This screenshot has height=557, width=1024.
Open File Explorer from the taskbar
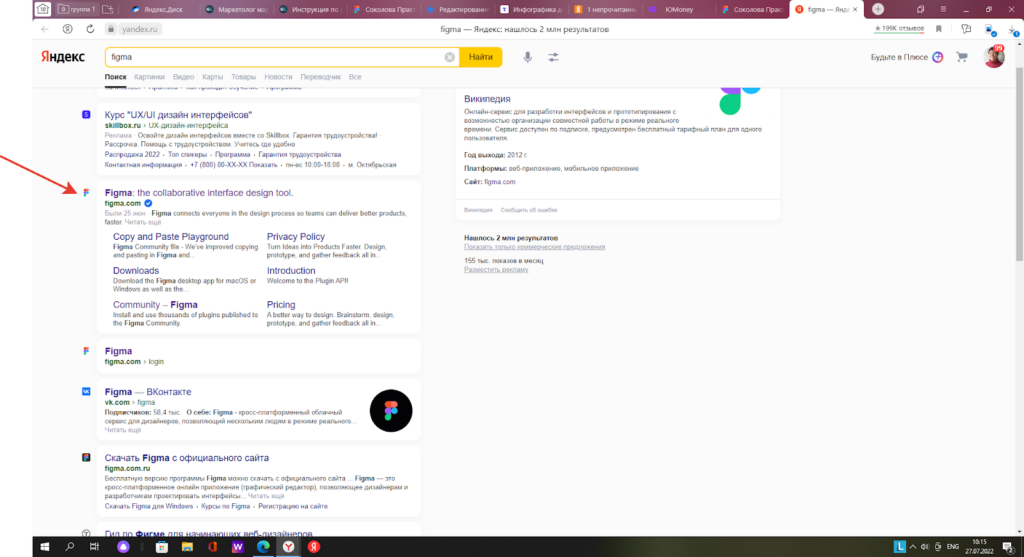[187, 547]
